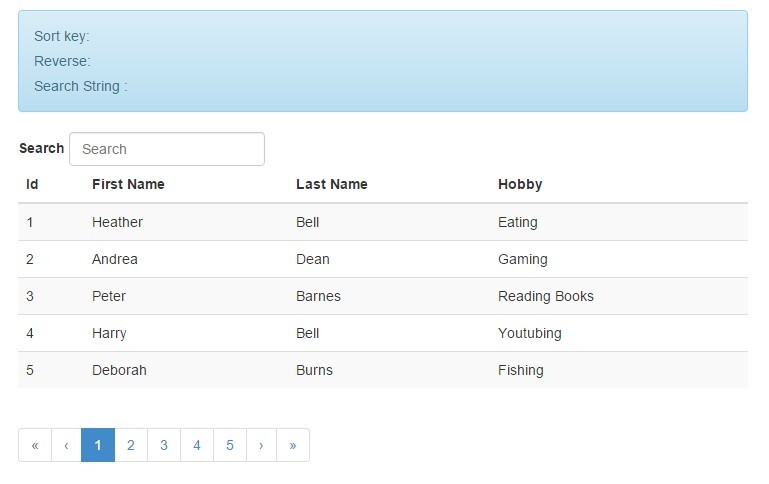This screenshot has width=769, height=484.
Task: Select the row for Peter Barnes
Action: click(x=383, y=296)
